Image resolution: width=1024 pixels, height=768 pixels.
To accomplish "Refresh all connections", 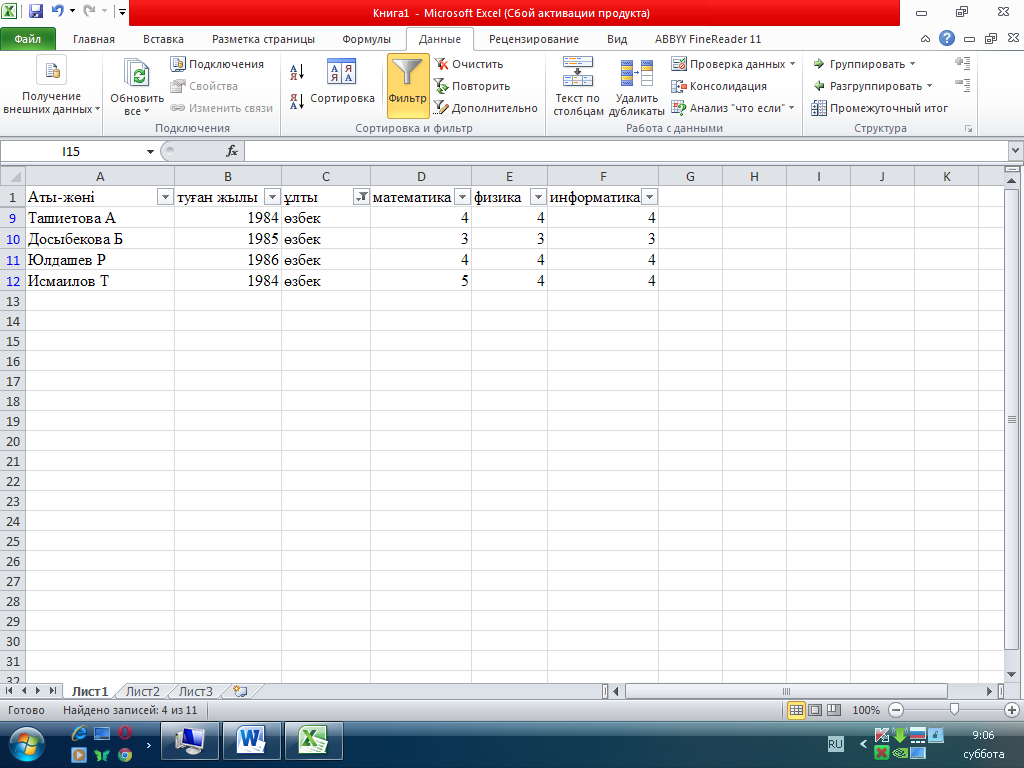I will 137,88.
